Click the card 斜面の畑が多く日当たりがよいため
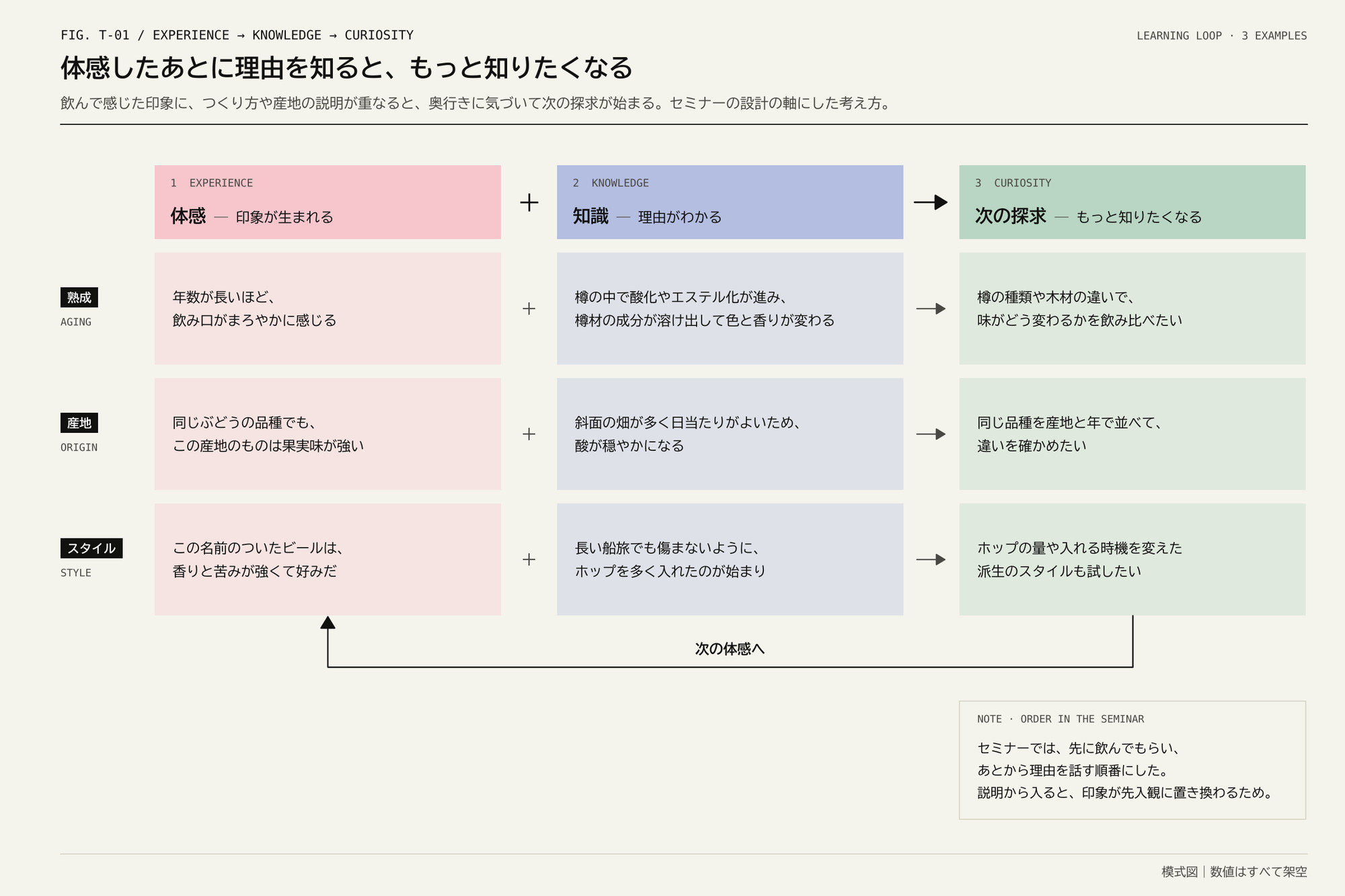The image size is (1345, 896). [x=730, y=434]
